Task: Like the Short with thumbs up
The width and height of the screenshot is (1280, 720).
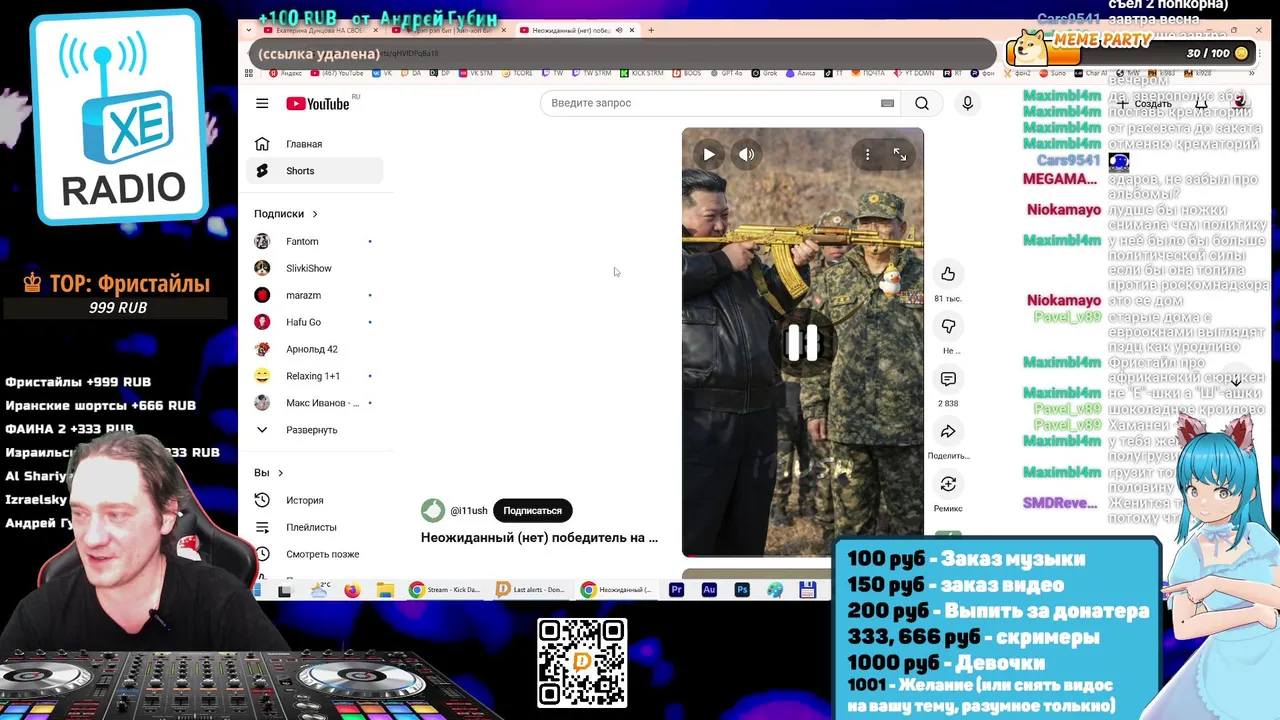Action: click(x=948, y=274)
